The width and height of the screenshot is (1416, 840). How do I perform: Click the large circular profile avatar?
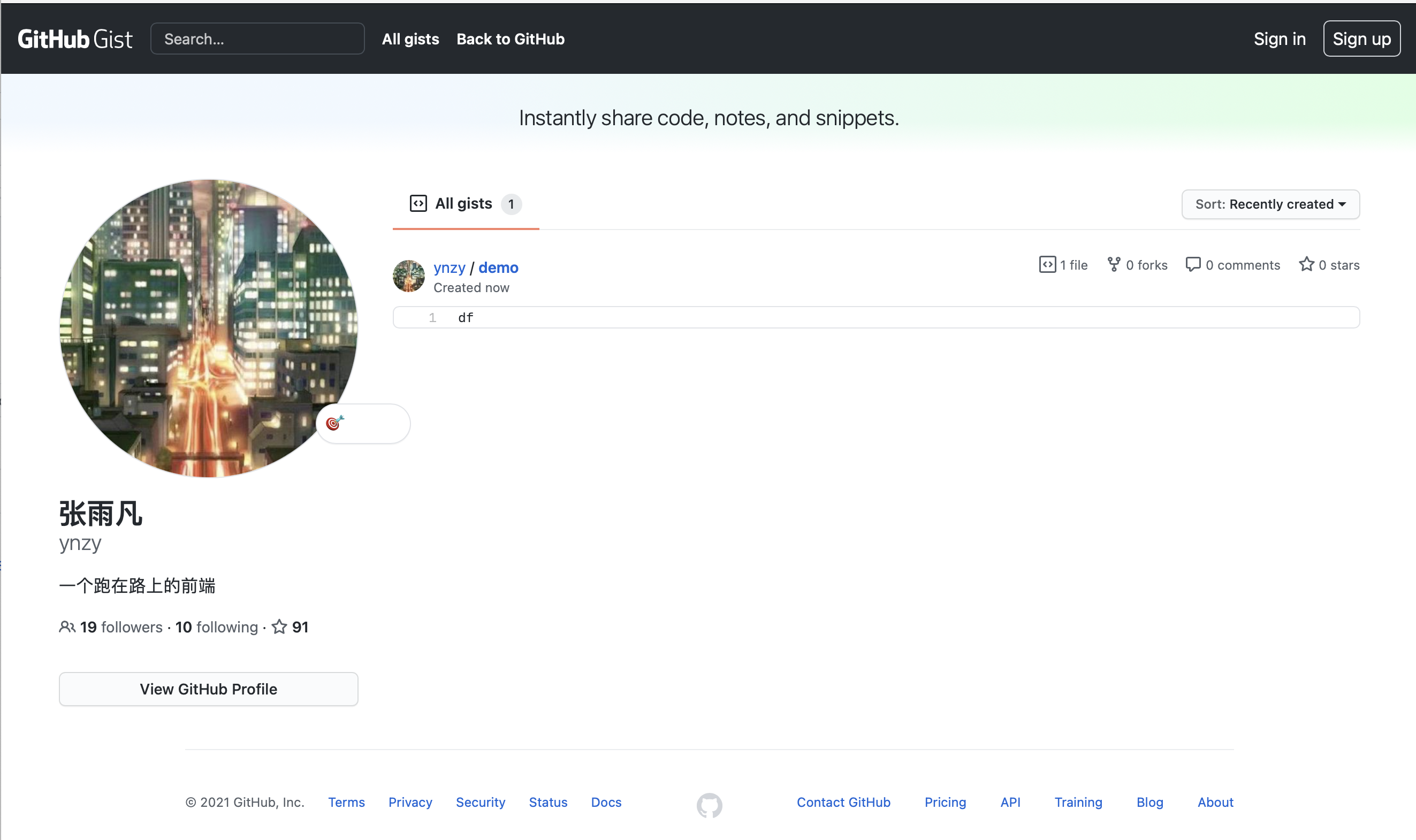coord(208,329)
